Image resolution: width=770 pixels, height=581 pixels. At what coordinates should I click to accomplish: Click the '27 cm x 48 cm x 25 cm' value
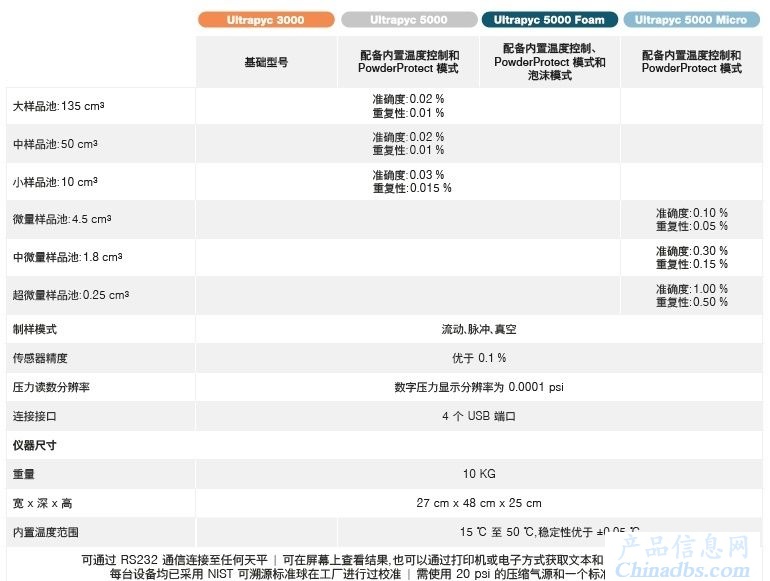(479, 503)
